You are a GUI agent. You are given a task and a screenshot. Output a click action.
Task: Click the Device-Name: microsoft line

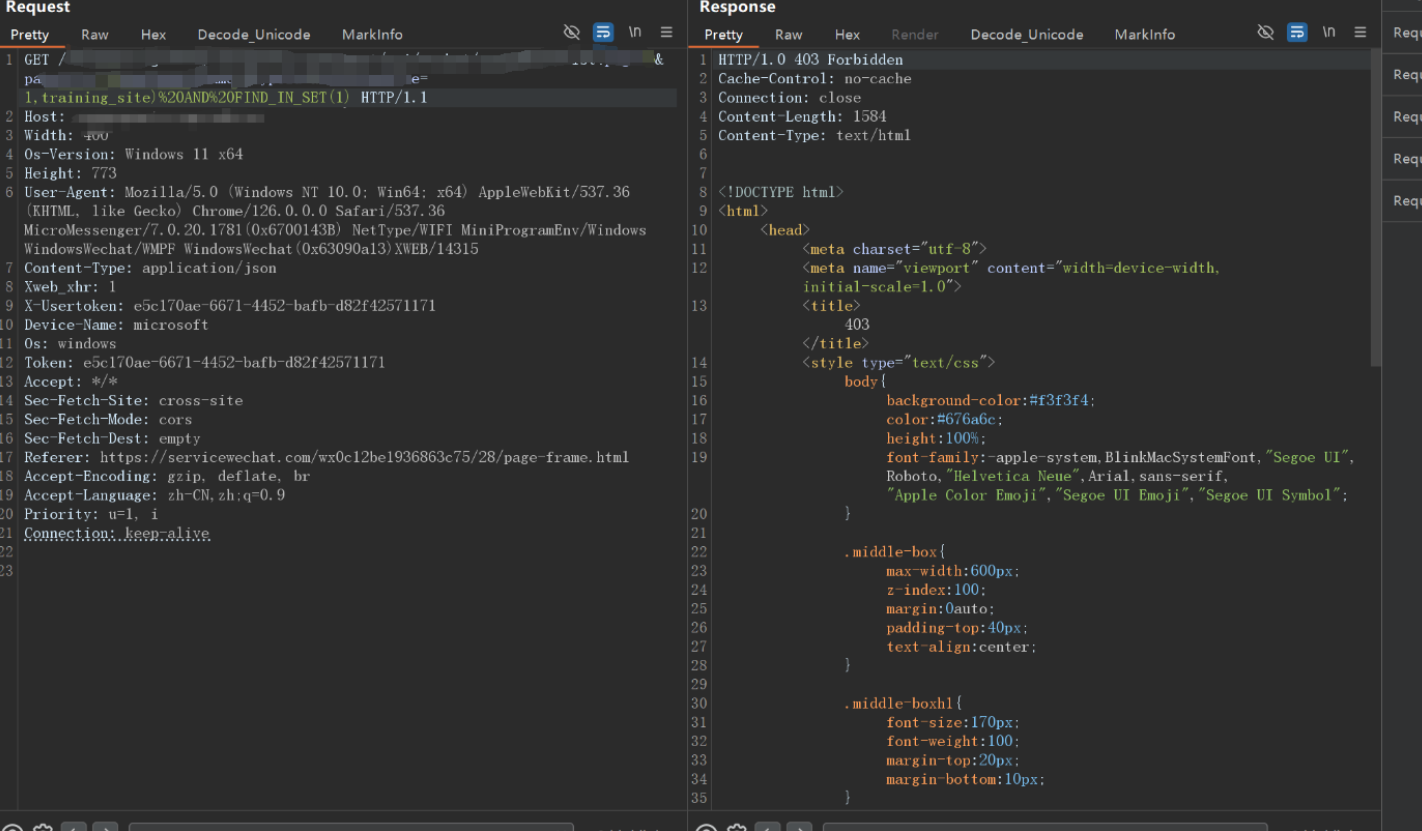[x=116, y=325]
